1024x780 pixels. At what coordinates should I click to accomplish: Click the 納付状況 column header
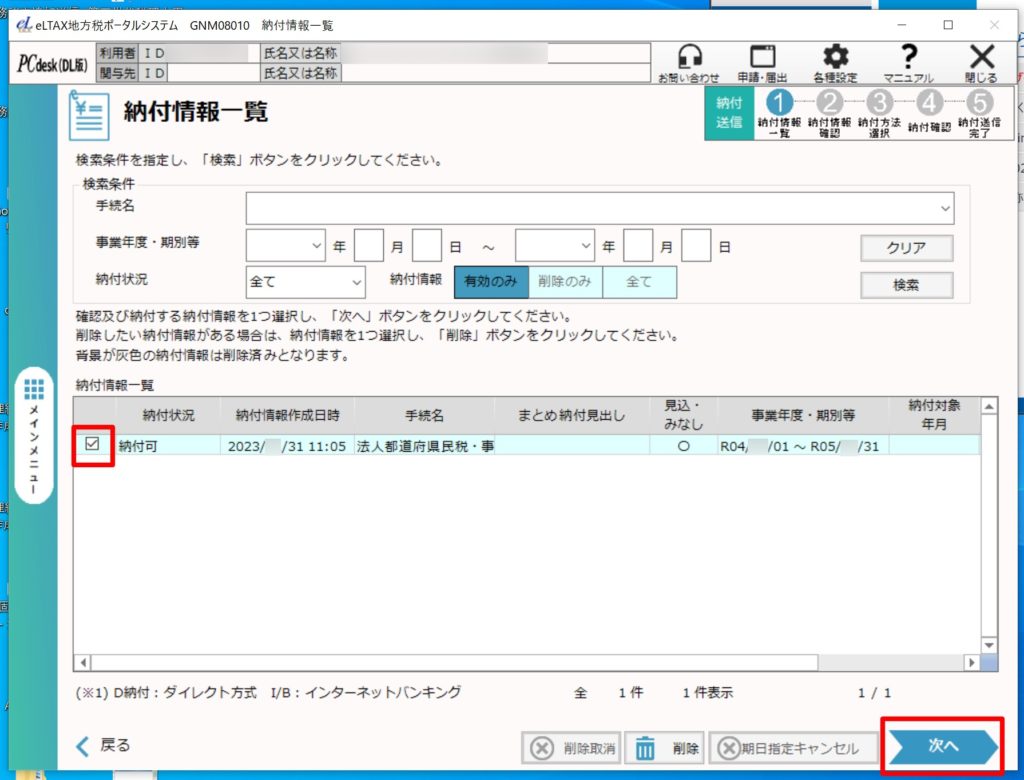(x=168, y=414)
